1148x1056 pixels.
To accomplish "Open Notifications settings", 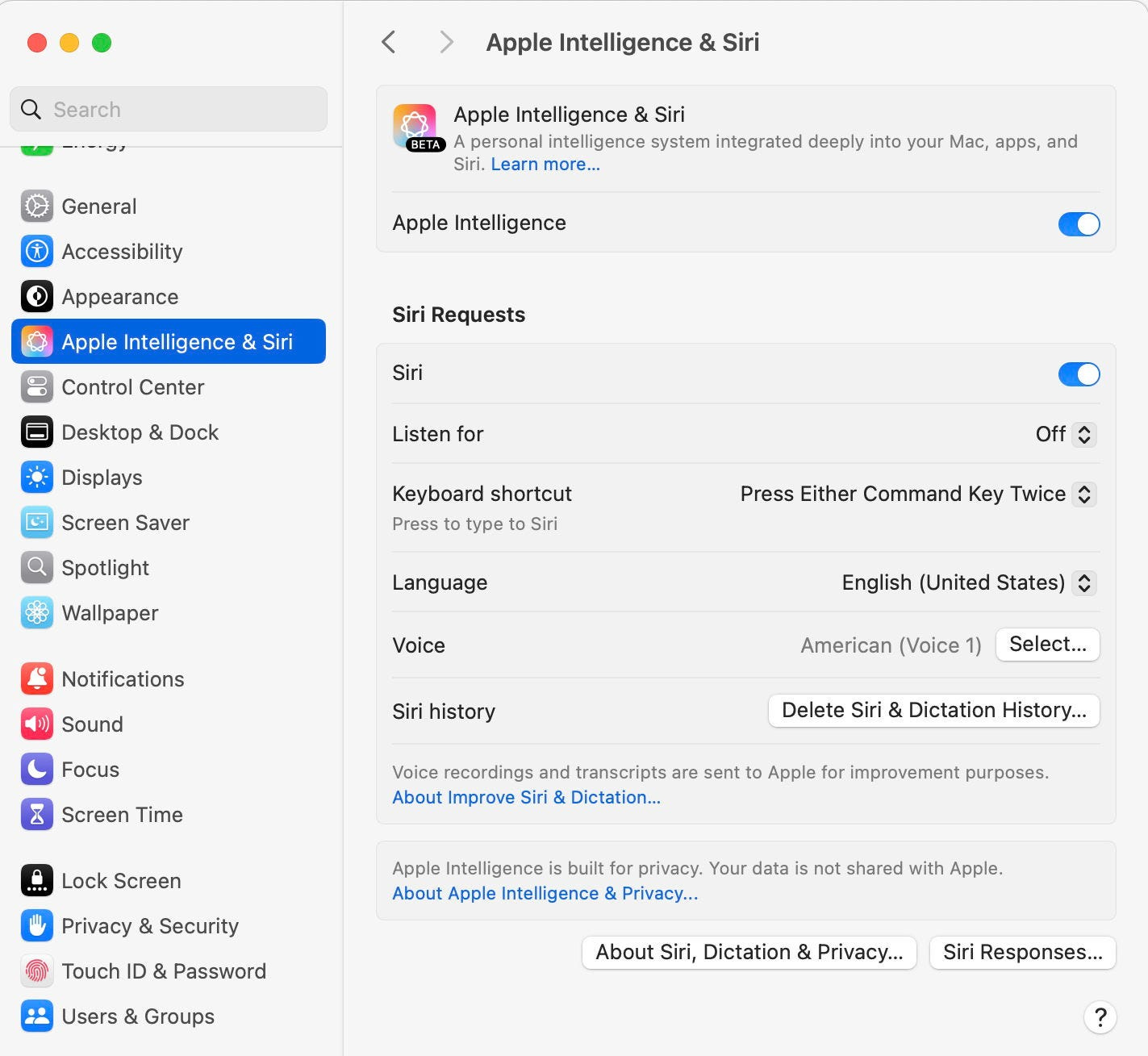I will pyautogui.click(x=169, y=679).
